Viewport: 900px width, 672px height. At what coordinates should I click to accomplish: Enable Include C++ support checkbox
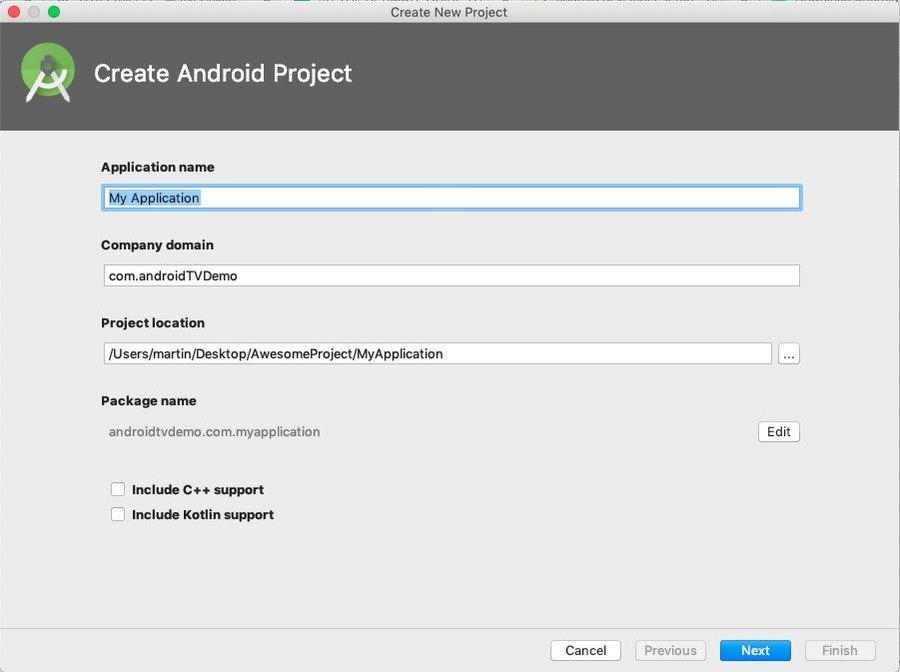click(x=118, y=489)
